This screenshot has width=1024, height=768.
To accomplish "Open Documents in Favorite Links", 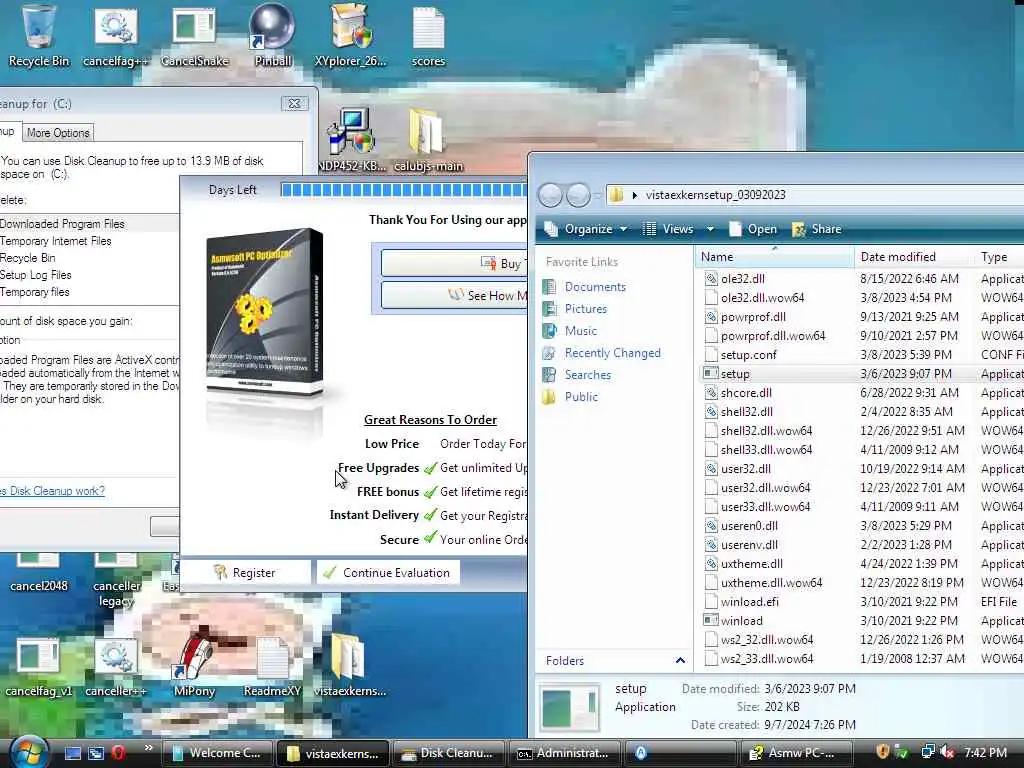I will pyautogui.click(x=595, y=287).
